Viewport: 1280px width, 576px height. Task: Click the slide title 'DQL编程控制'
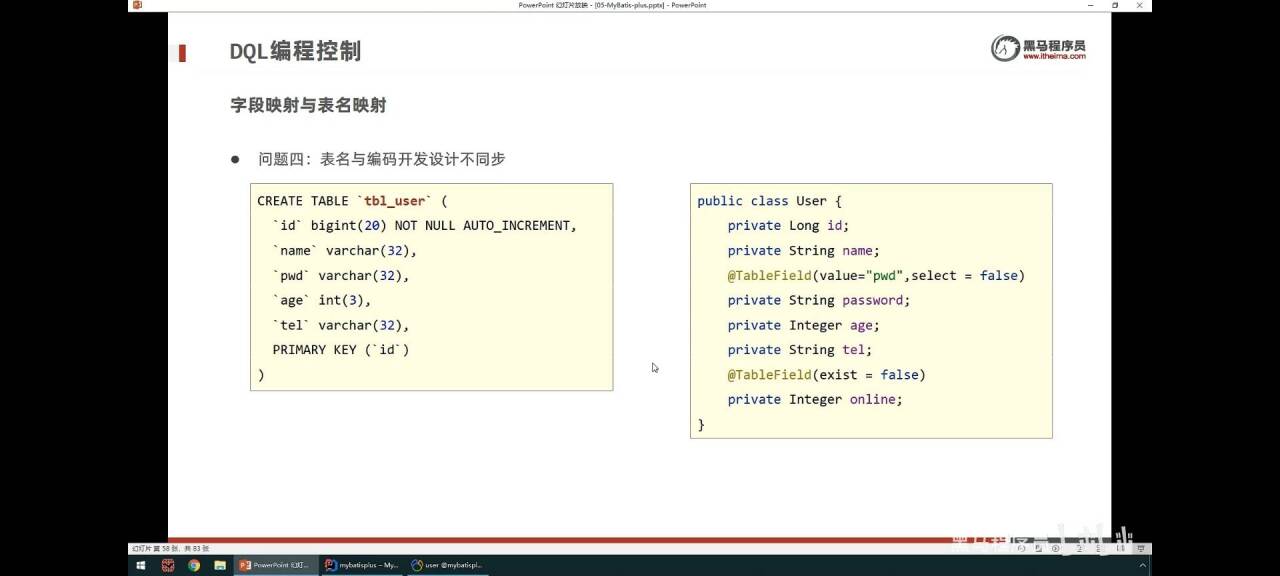click(295, 52)
